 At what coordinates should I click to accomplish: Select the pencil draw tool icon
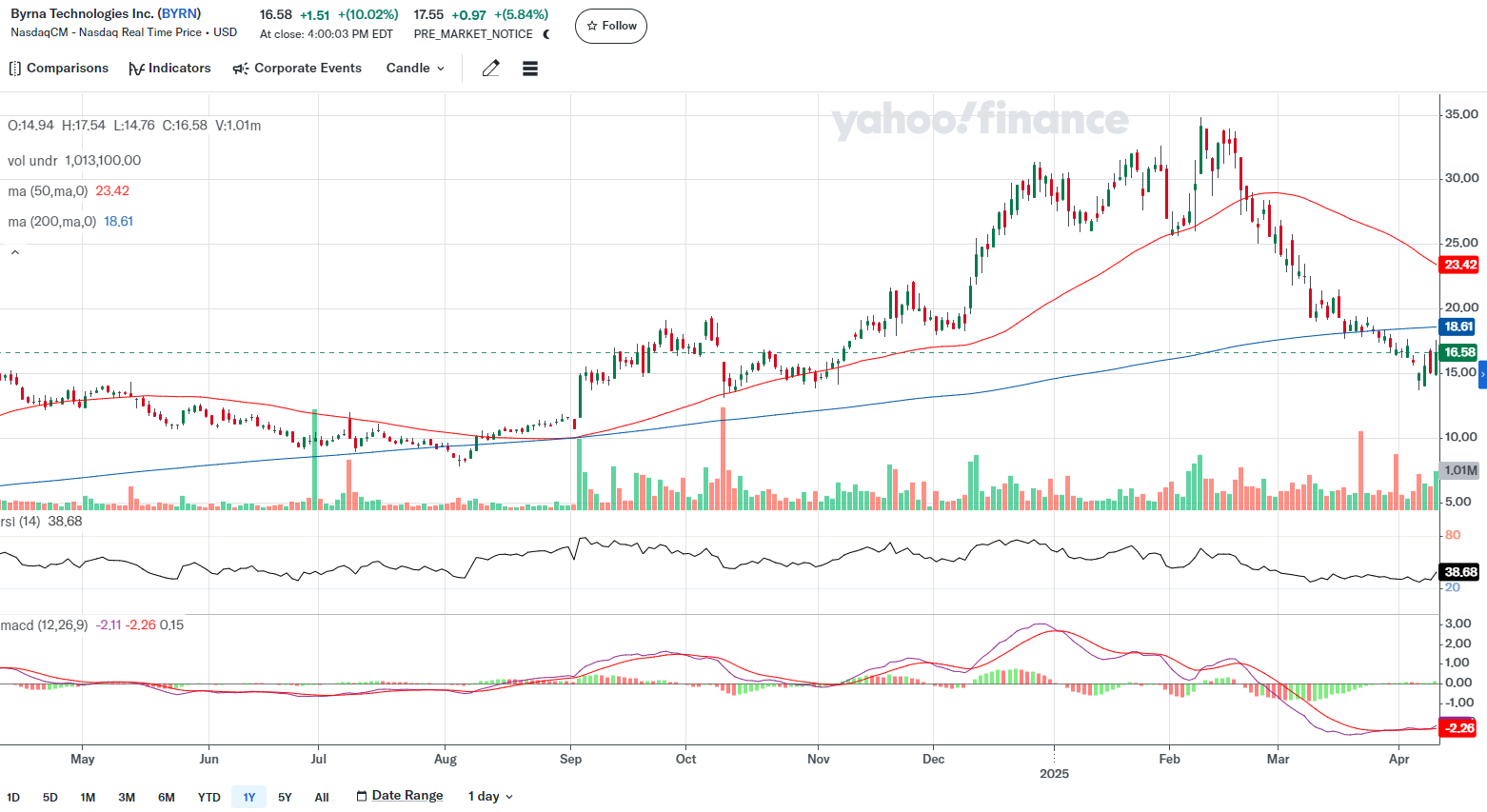490,69
